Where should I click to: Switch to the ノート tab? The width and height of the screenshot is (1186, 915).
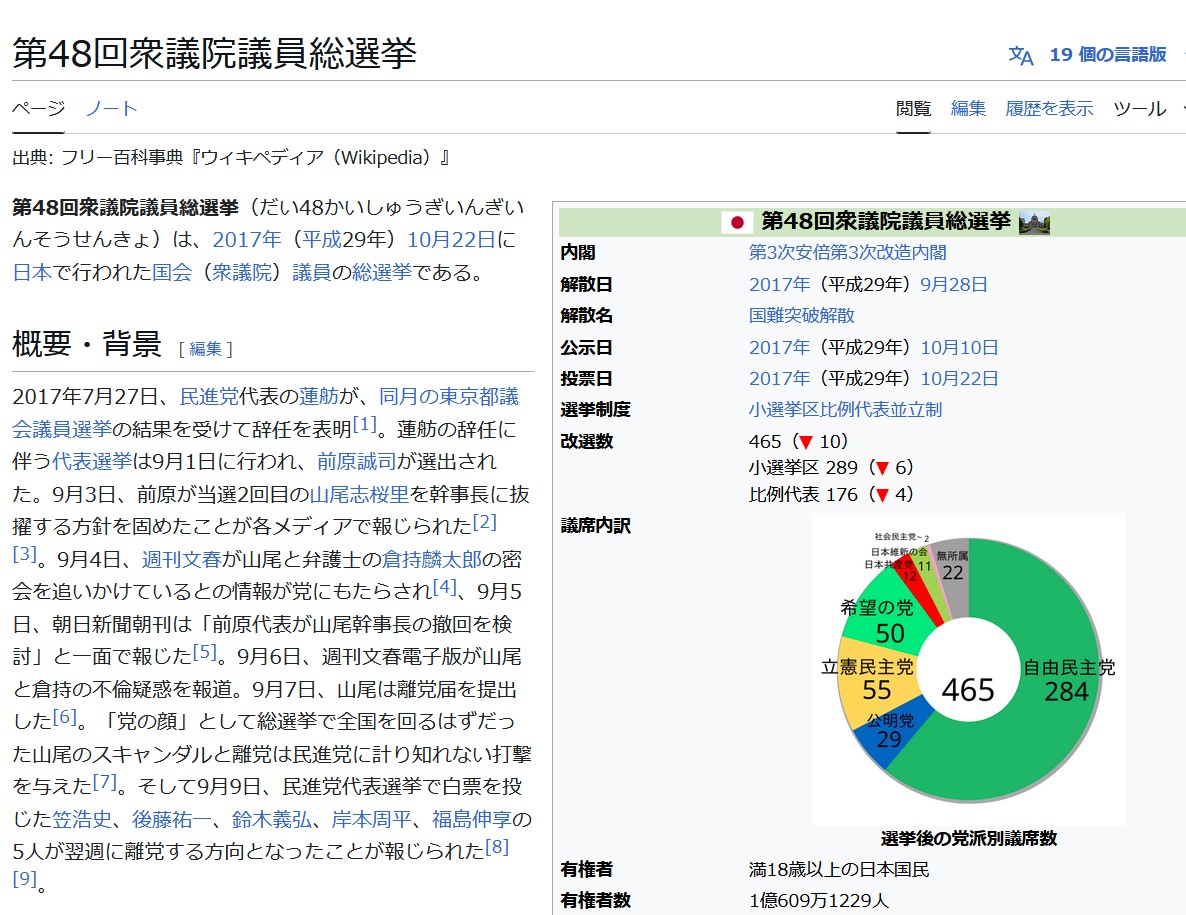pyautogui.click(x=111, y=108)
